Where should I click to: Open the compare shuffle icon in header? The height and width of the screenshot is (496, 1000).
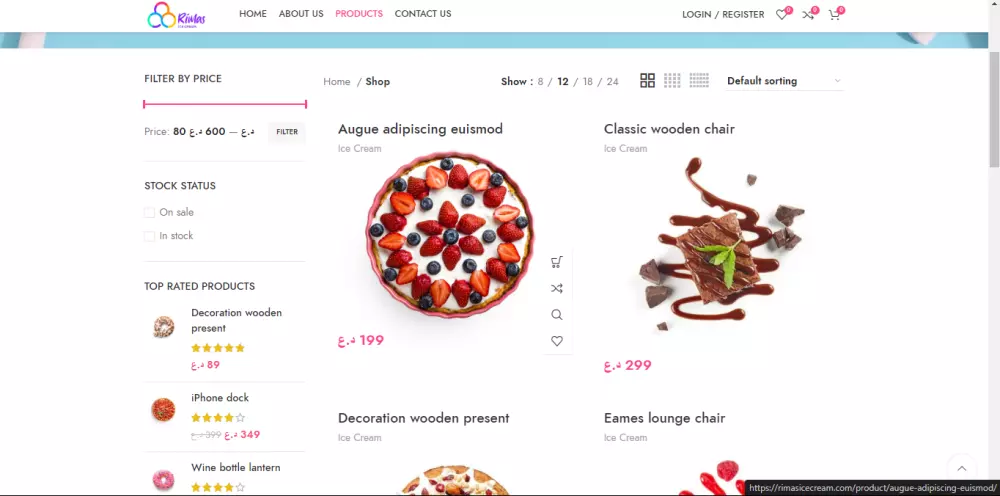[808, 15]
